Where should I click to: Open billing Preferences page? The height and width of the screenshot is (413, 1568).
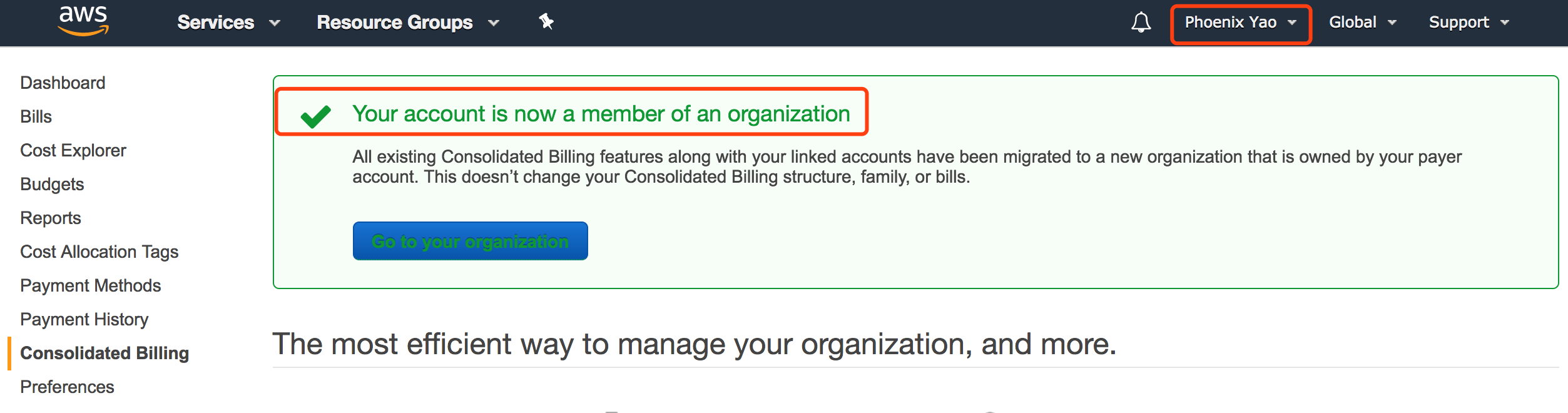pyautogui.click(x=67, y=387)
